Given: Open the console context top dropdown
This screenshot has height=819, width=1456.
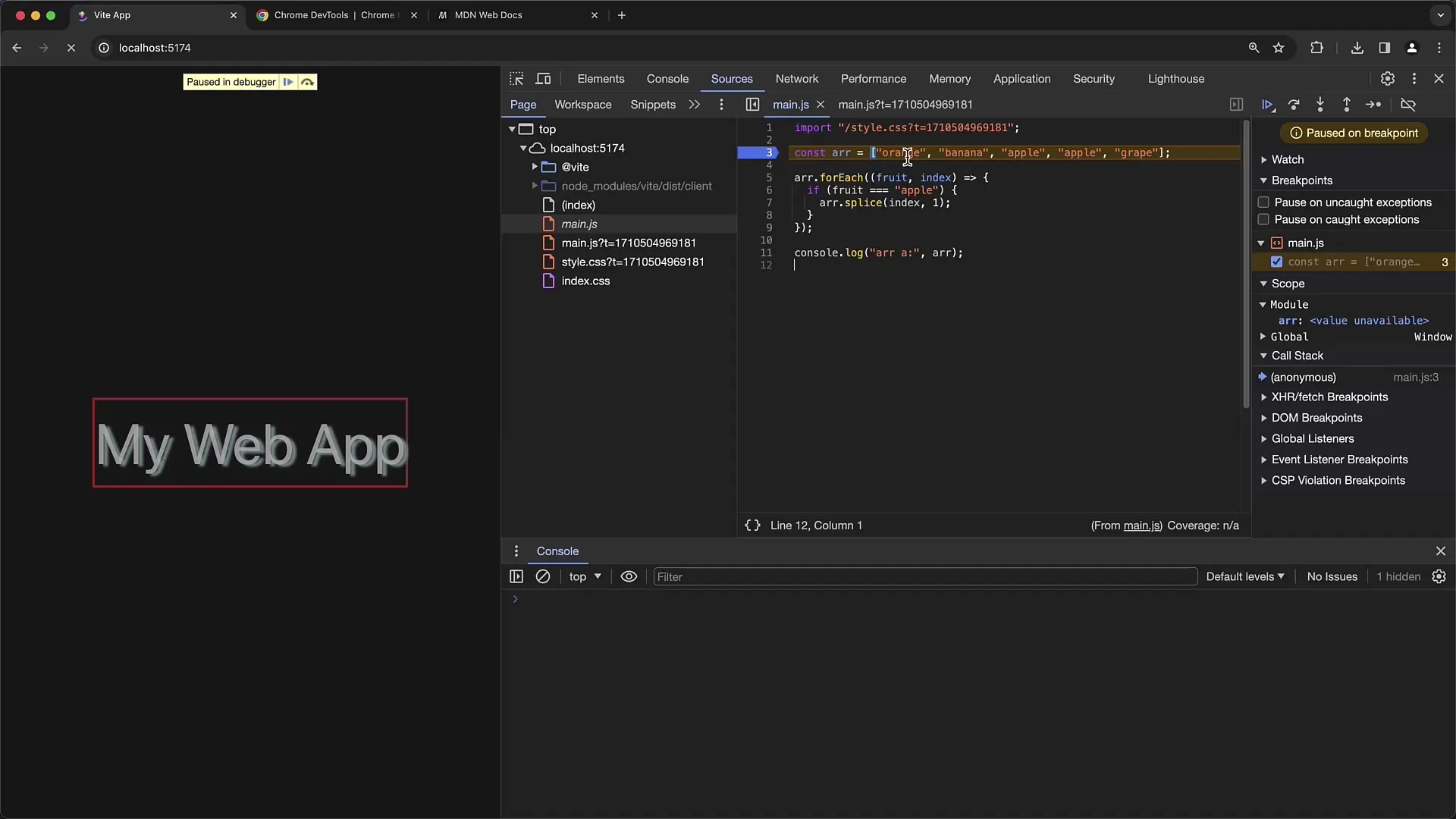Looking at the screenshot, I should coord(585,577).
